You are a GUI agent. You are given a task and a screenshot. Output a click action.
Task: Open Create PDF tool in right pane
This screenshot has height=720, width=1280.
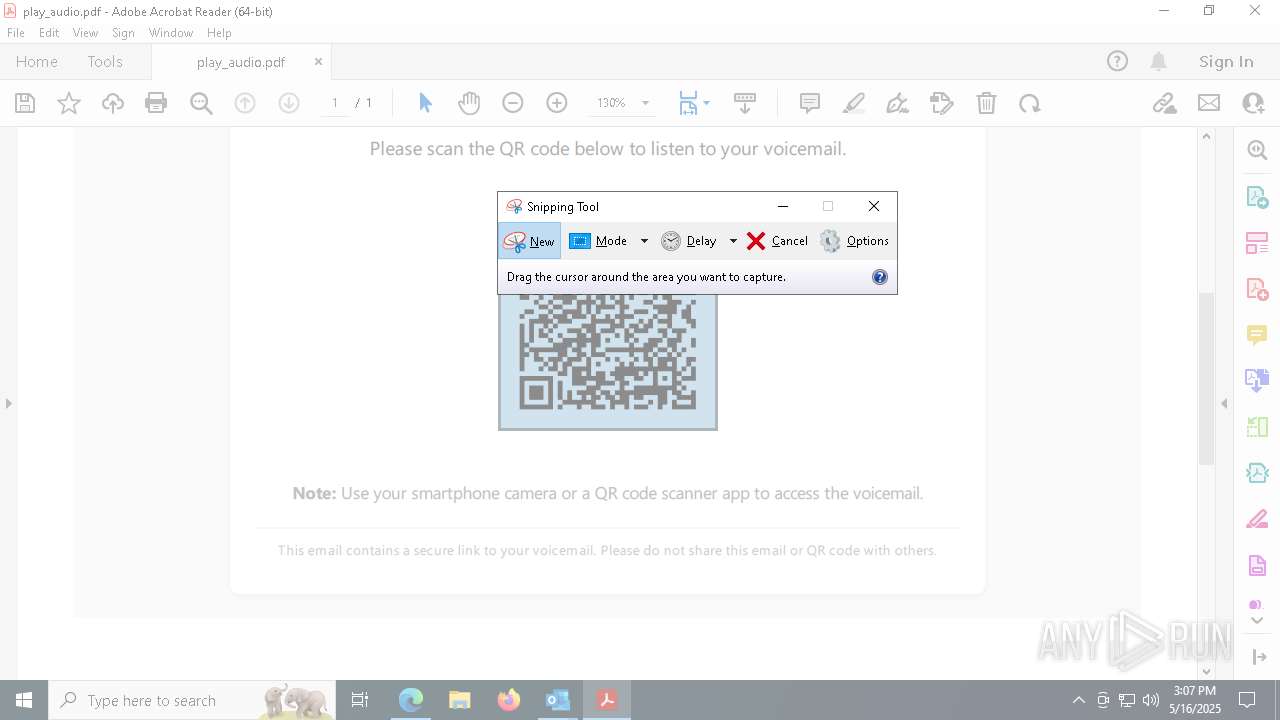(x=1257, y=289)
